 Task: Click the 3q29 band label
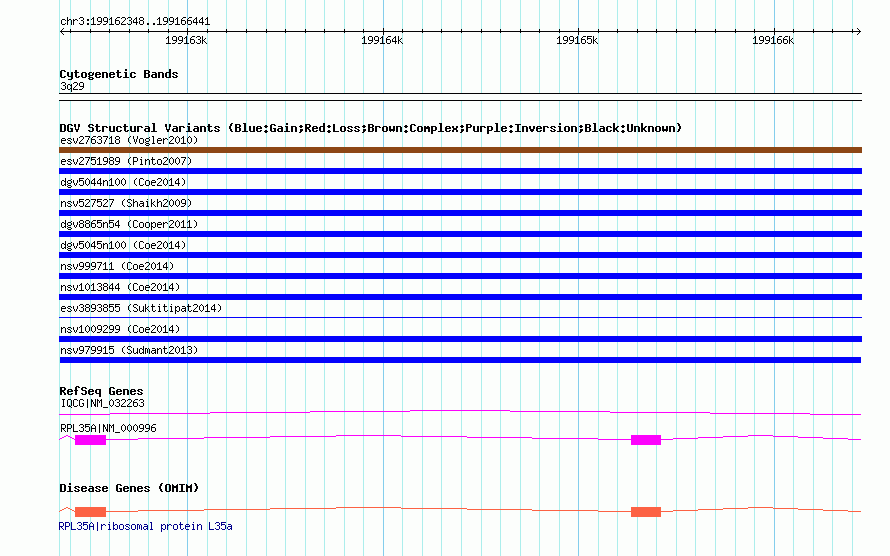pyautogui.click(x=72, y=86)
